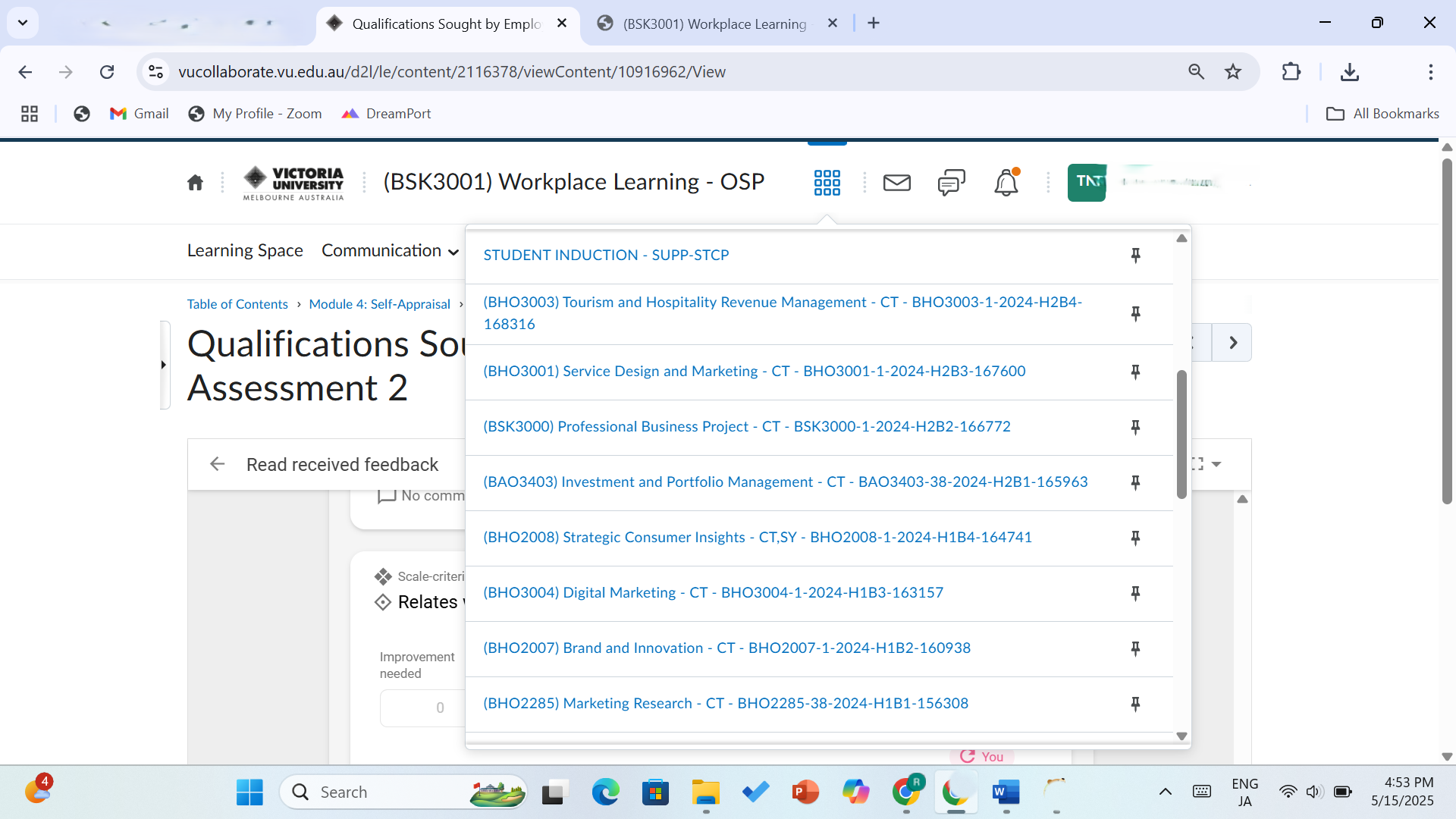The height and width of the screenshot is (819, 1456).
Task: Open Microsoft Edge from taskbar
Action: tap(605, 792)
